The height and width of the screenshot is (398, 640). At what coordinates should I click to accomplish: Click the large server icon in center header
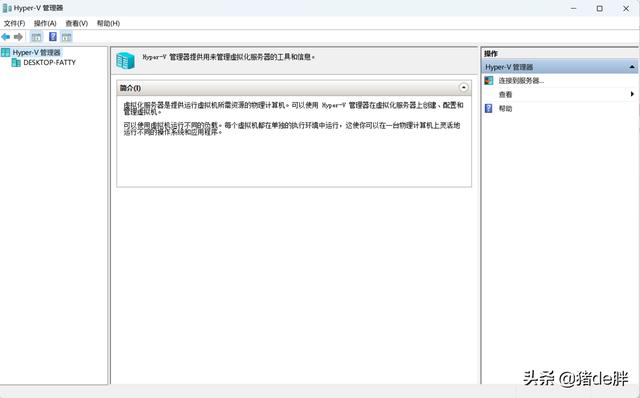(125, 61)
